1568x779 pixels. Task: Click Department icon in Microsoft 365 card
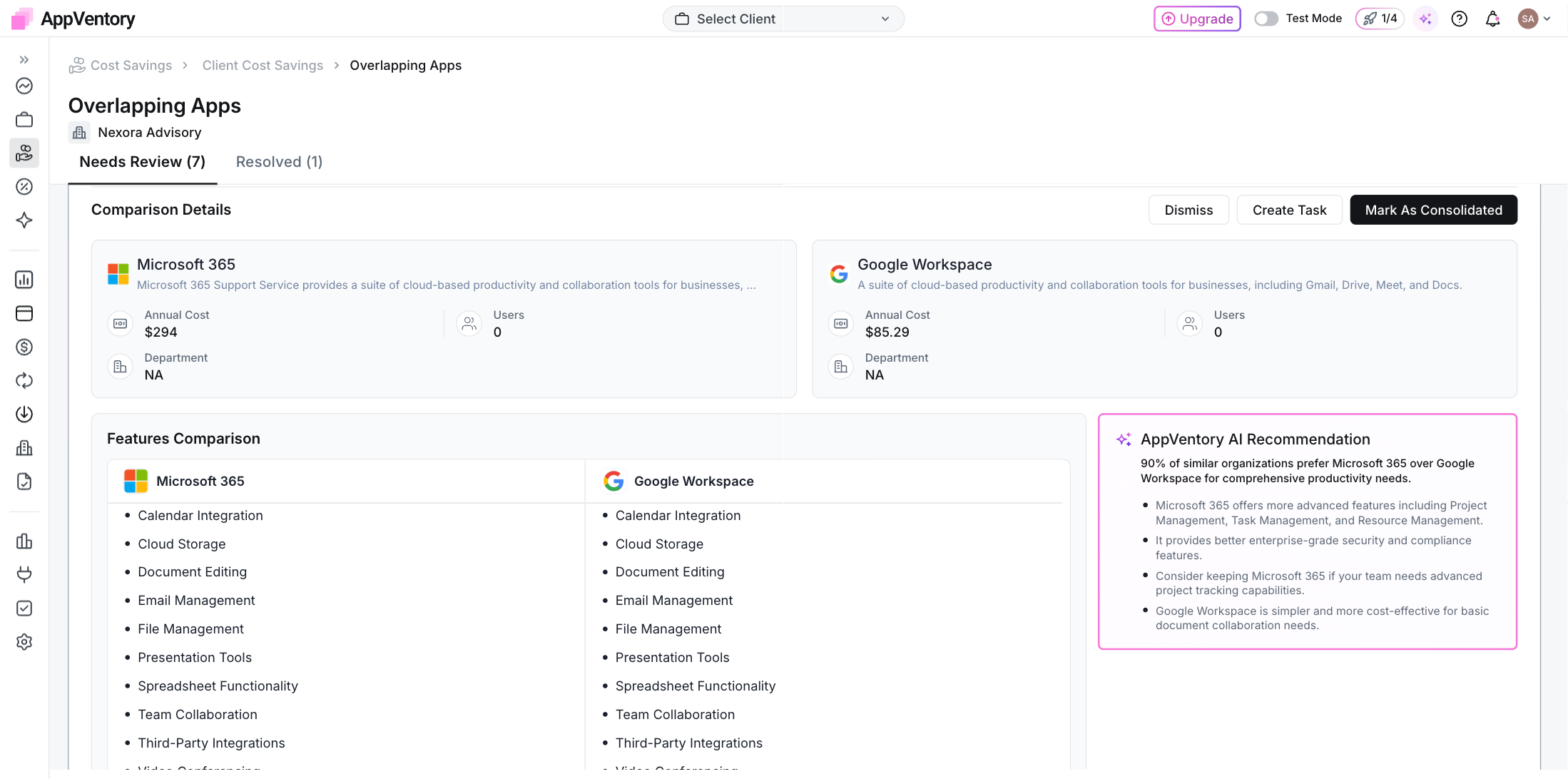(x=120, y=367)
